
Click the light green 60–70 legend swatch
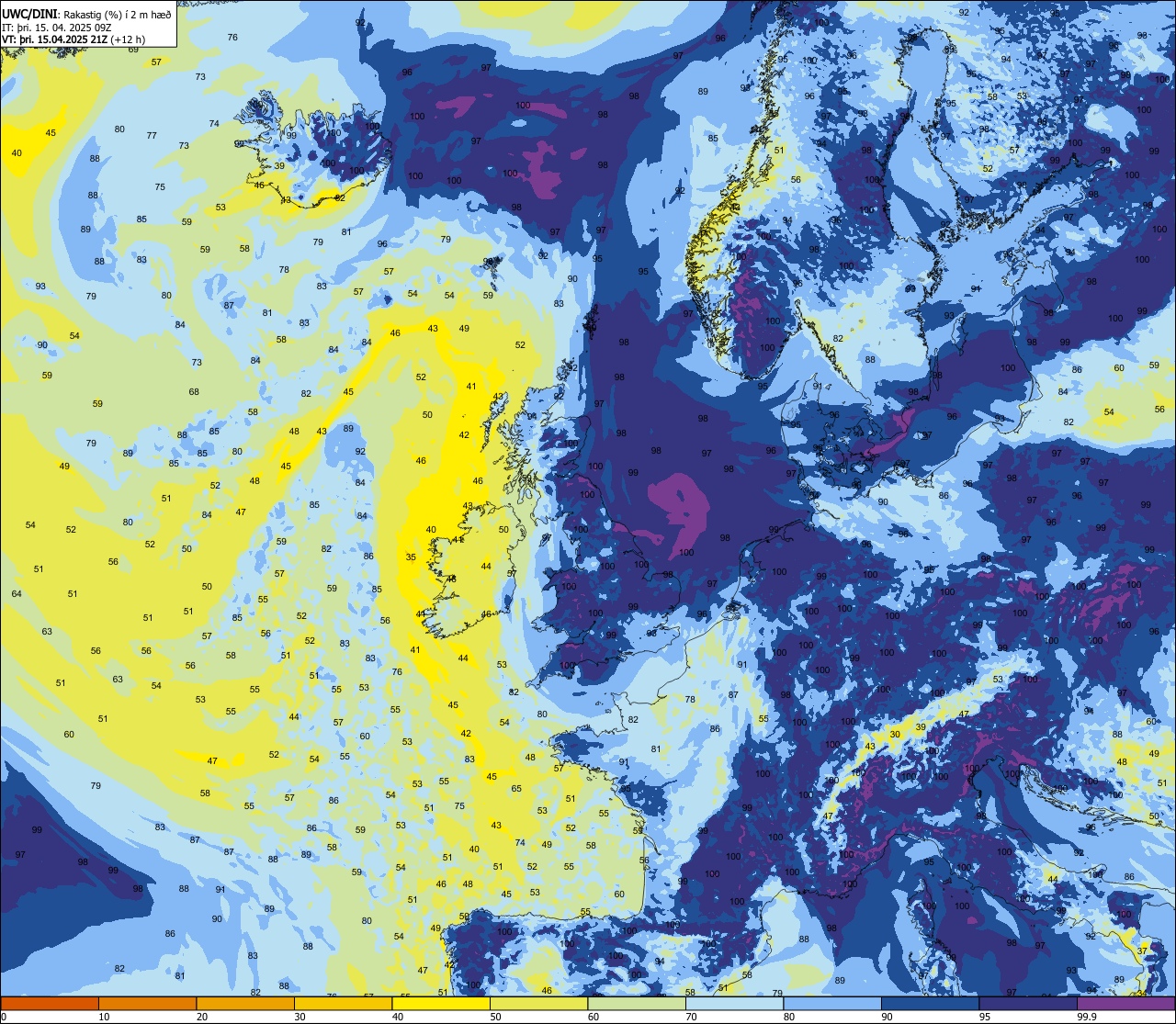[x=637, y=1003]
